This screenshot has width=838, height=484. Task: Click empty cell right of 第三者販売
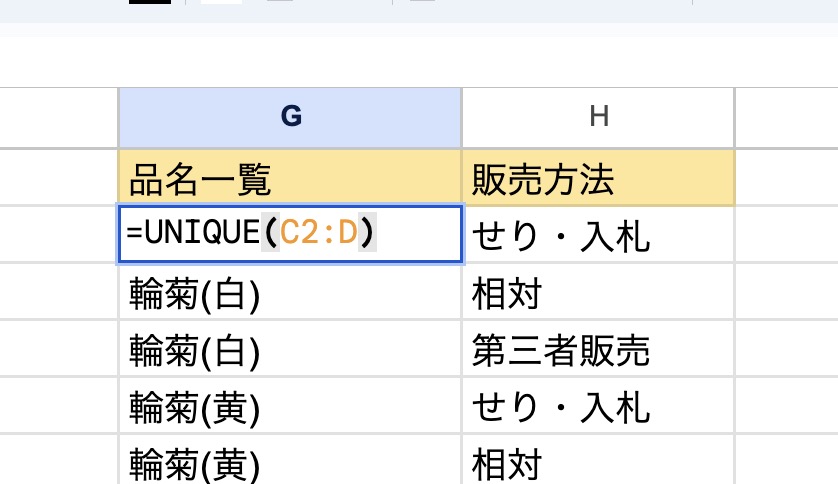(x=786, y=350)
